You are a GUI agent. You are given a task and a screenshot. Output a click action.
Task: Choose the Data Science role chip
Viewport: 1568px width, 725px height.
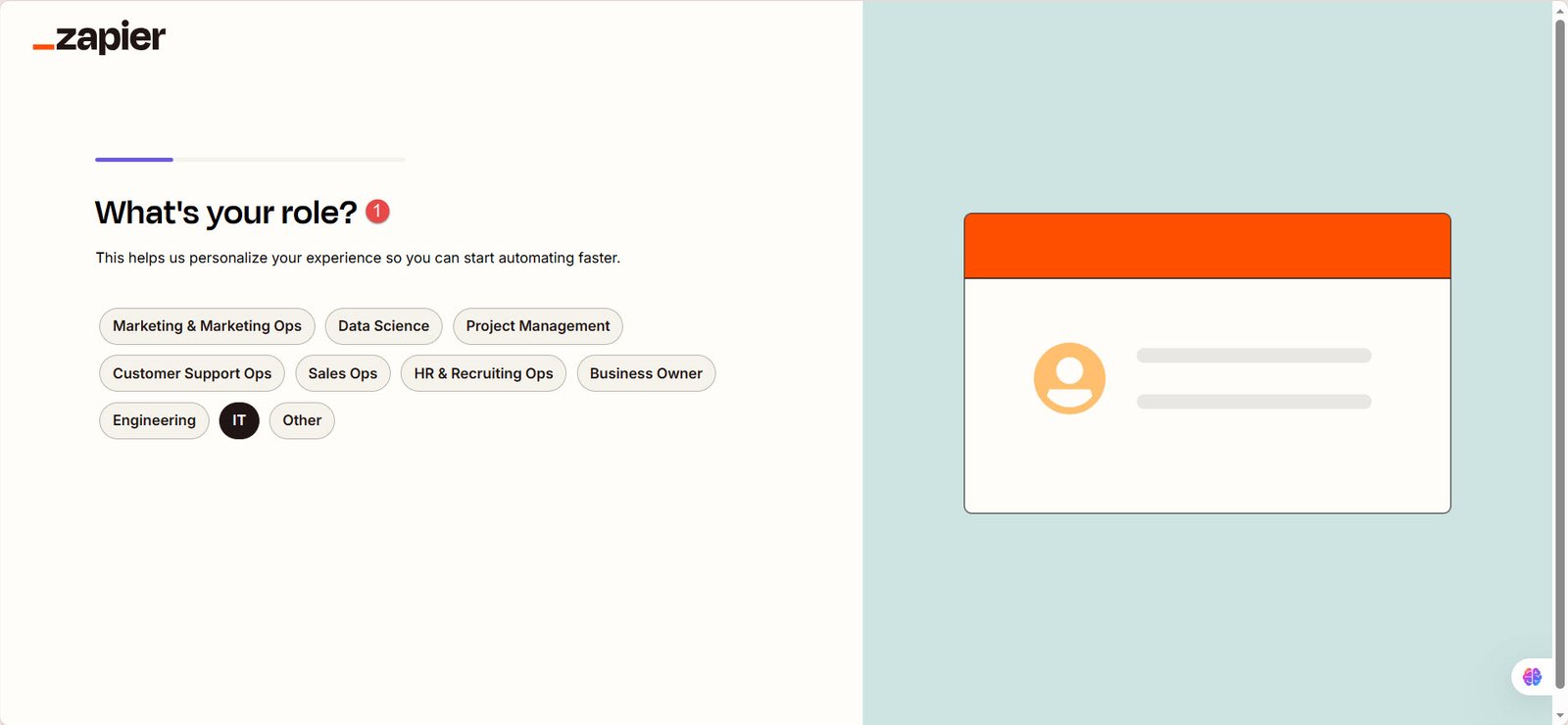[383, 326]
